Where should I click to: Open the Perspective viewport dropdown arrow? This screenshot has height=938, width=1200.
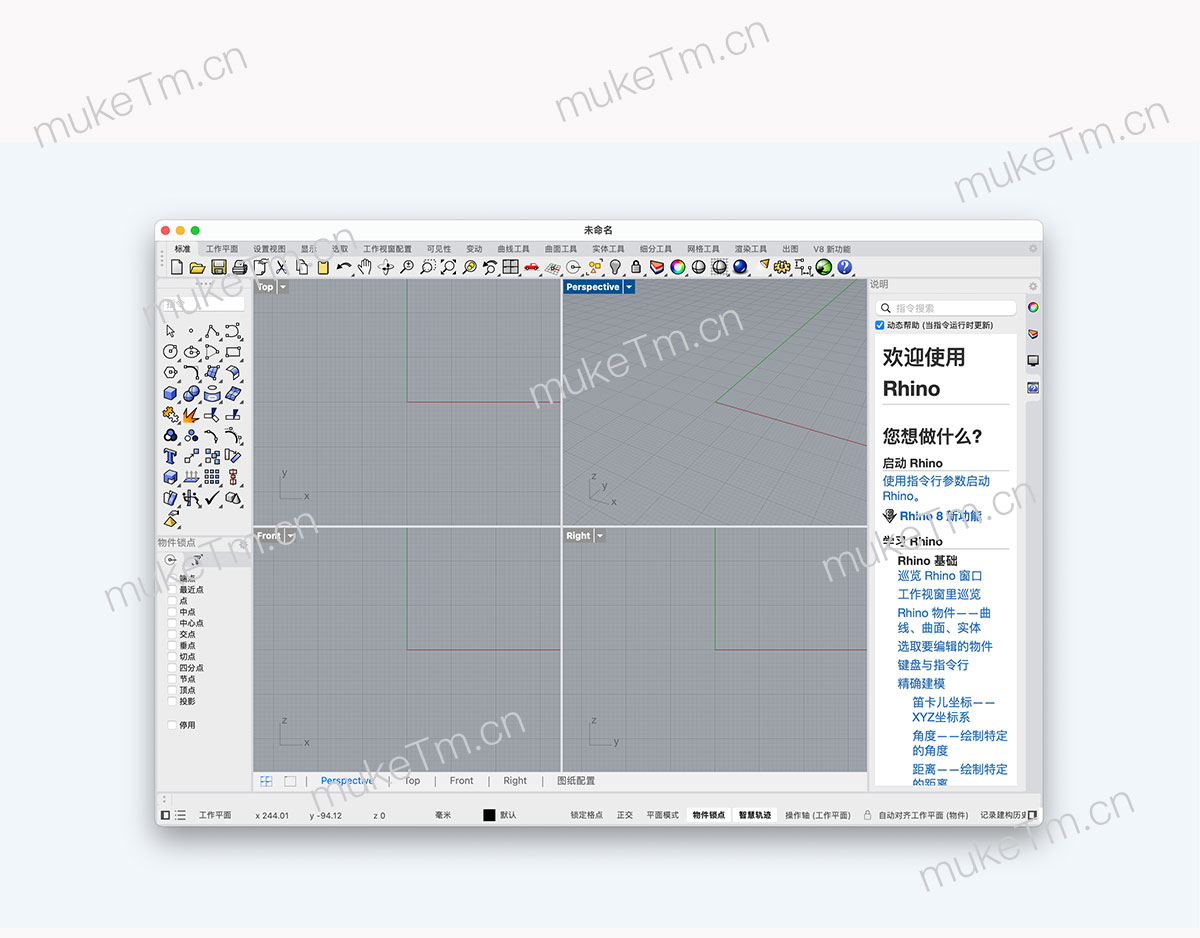tap(629, 287)
